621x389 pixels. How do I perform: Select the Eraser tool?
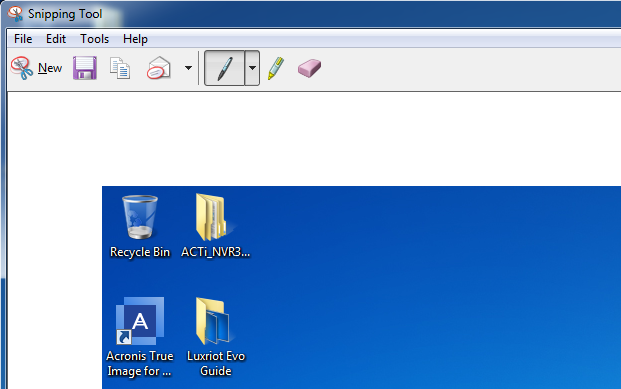click(309, 68)
